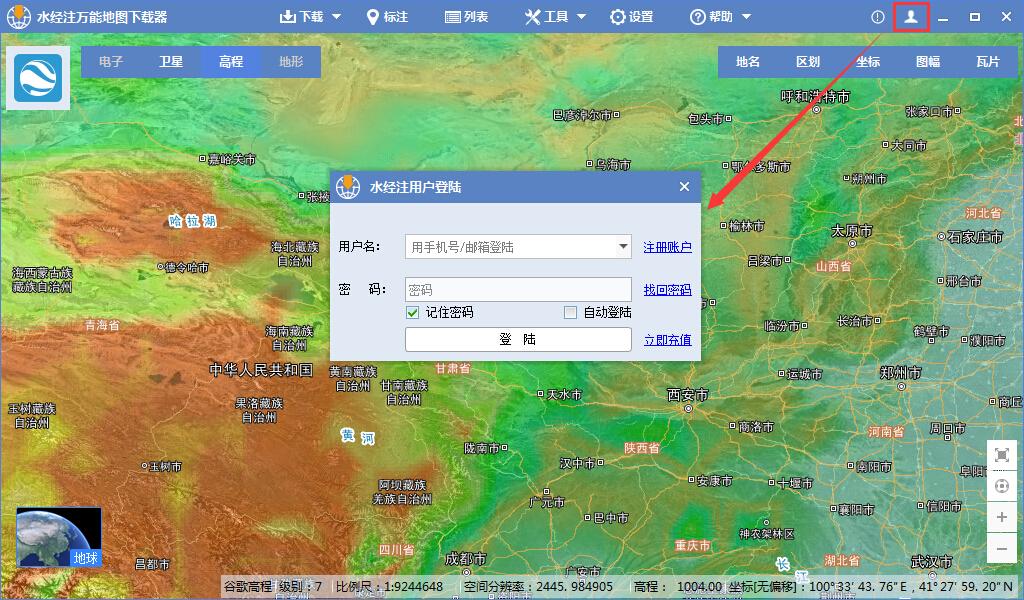The image size is (1024, 600).
Task: Click the login dialog globe logo
Action: 348,187
